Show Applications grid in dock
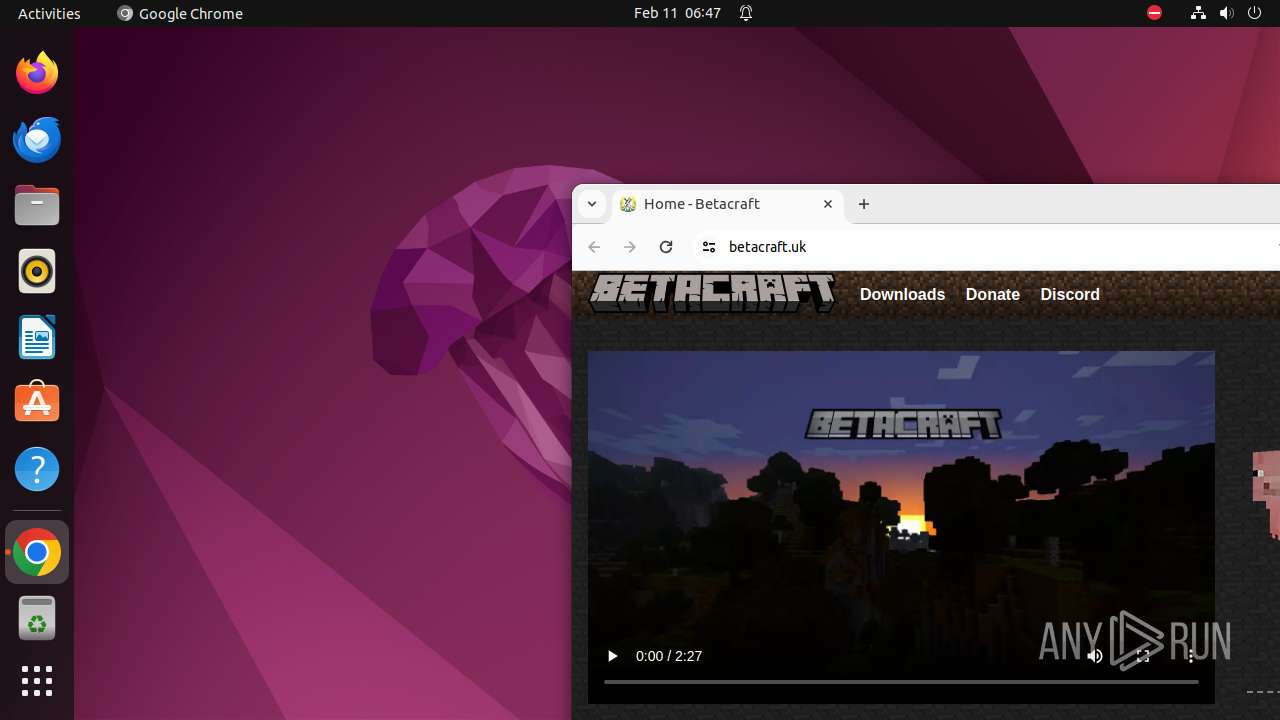This screenshot has width=1280, height=720. click(37, 681)
